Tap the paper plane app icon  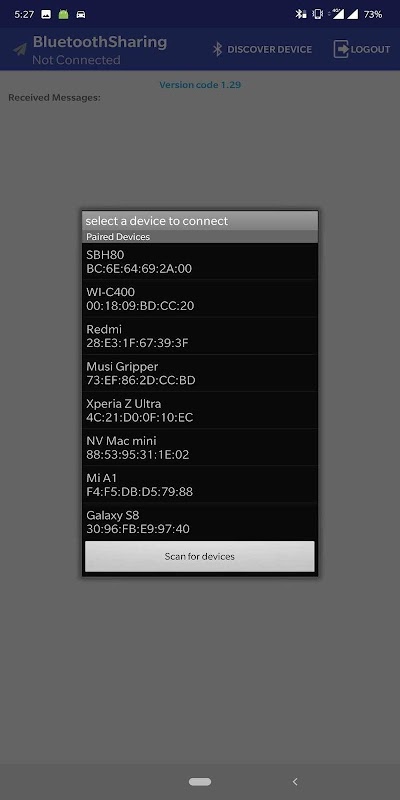click(20, 49)
